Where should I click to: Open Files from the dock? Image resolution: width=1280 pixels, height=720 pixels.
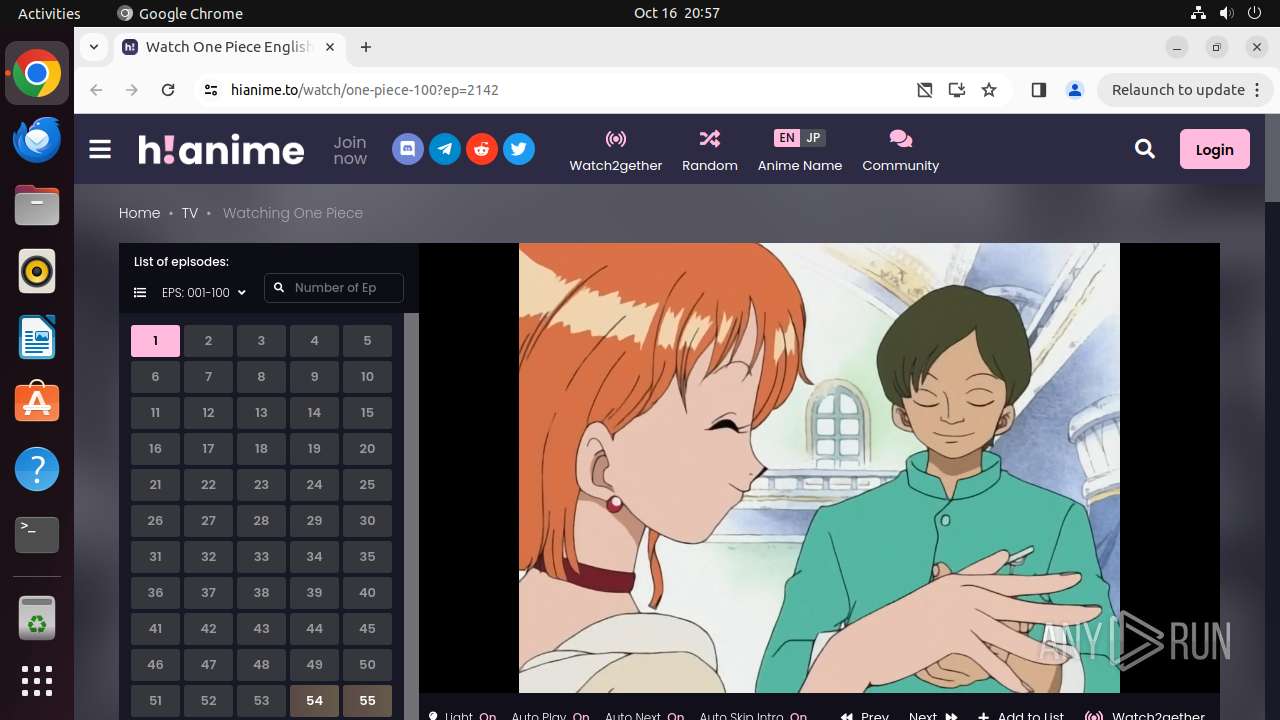pyautogui.click(x=37, y=205)
